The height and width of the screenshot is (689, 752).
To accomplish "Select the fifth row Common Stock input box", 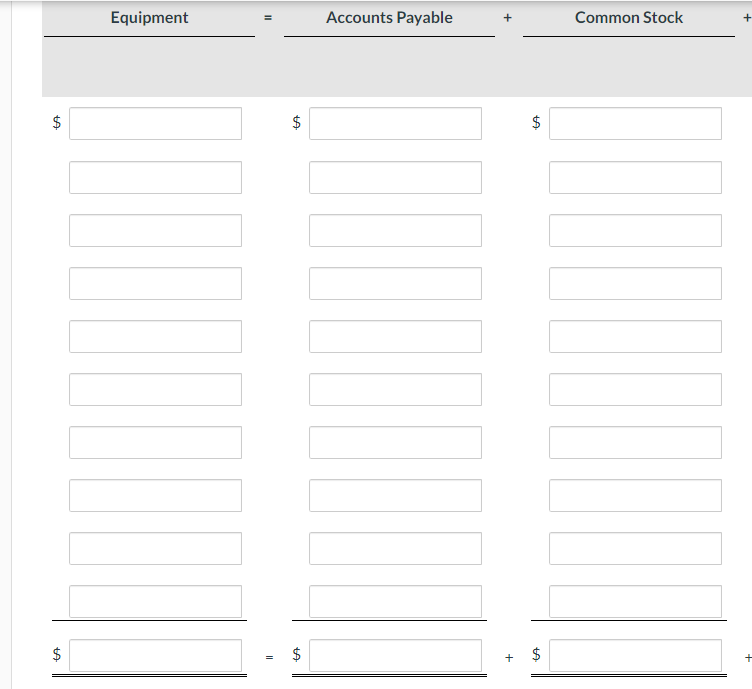I will (x=635, y=337).
